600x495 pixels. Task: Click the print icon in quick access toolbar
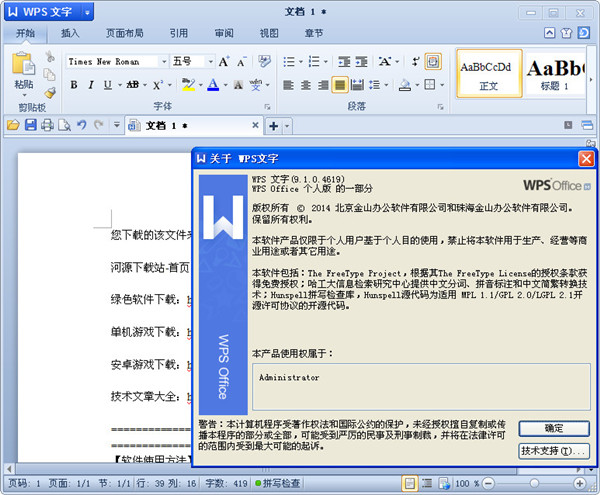coord(47,125)
